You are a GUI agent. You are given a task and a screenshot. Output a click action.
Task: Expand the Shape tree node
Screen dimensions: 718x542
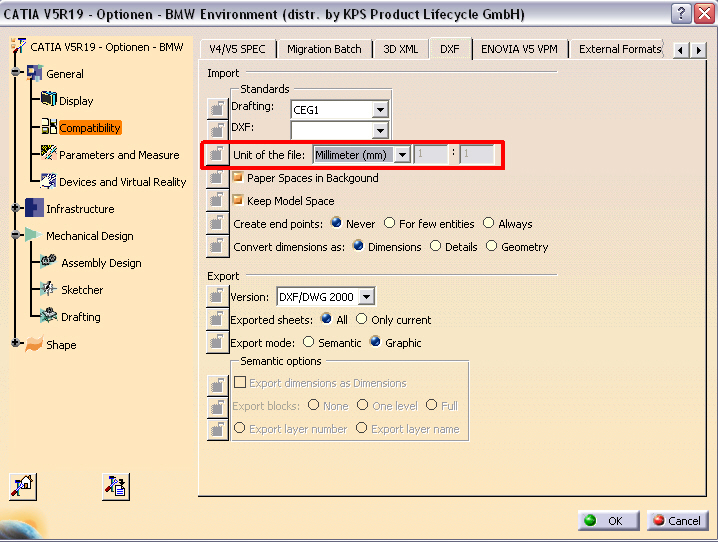tap(16, 343)
